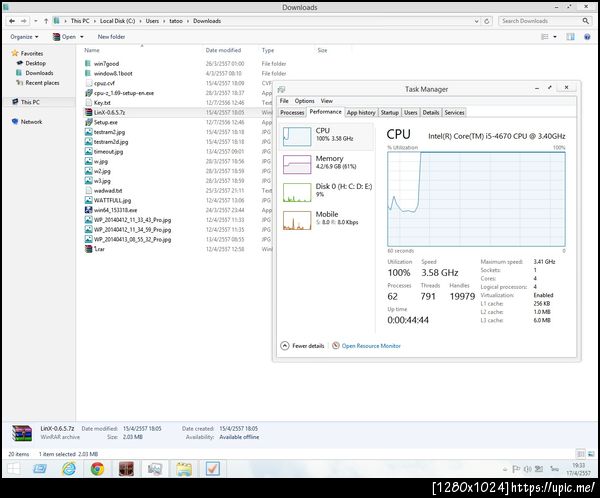Switch to the Details tab

pos(430,113)
